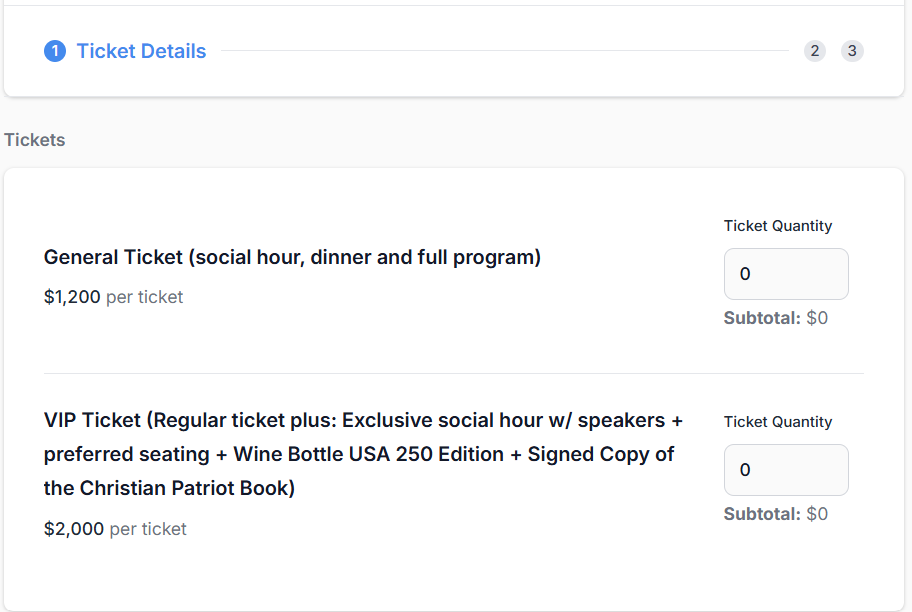Click 'Wine Bottle USA 250 Edition' text
The image size is (912, 612).
click(369, 454)
